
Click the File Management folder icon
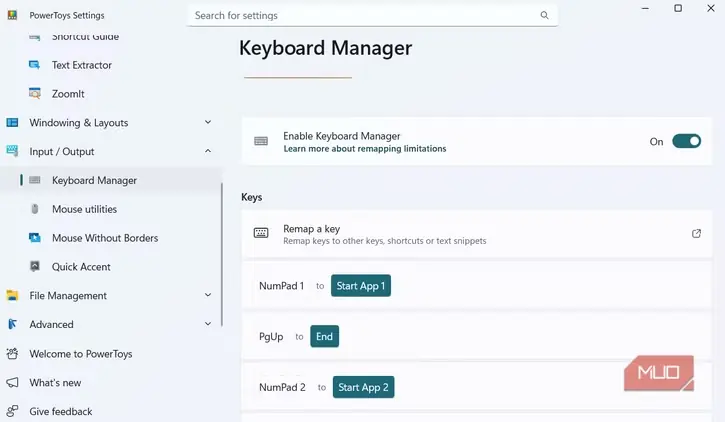(x=12, y=295)
